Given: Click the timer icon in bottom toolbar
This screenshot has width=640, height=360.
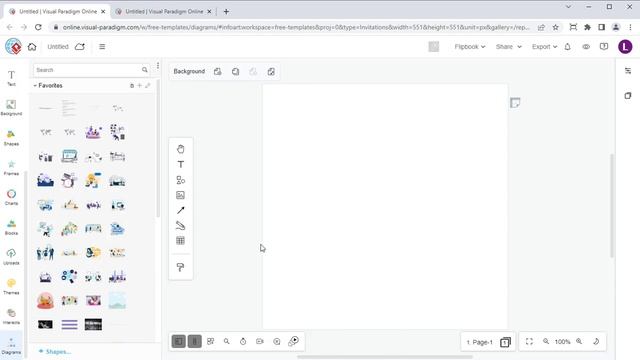Looking at the screenshot, I should point(243,341).
